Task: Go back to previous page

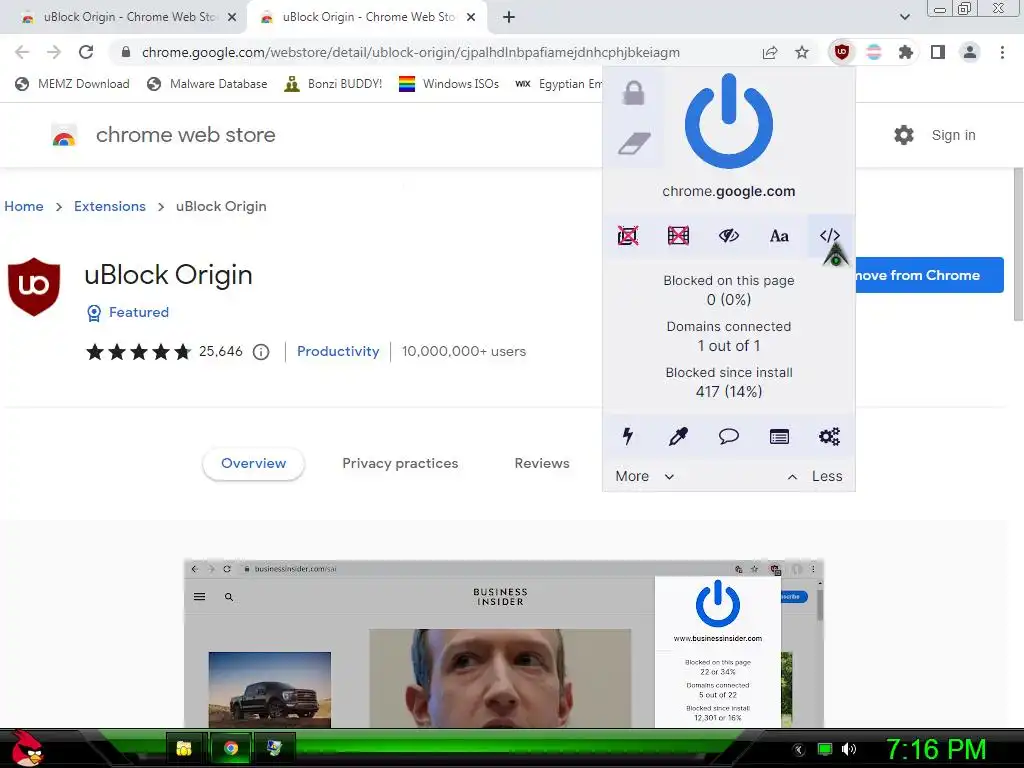Action: coord(22,52)
